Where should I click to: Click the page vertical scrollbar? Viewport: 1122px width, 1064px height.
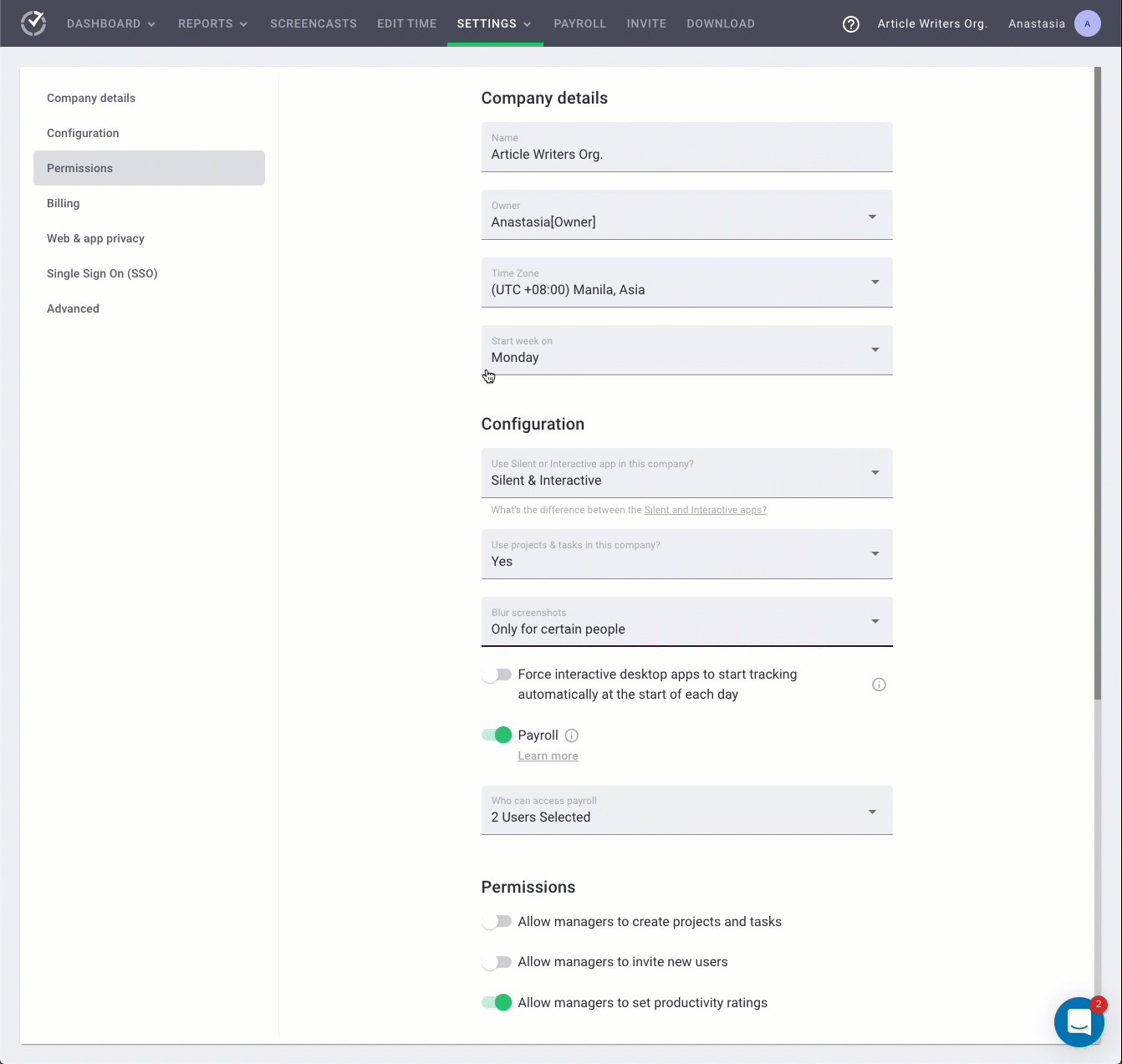[1098, 383]
